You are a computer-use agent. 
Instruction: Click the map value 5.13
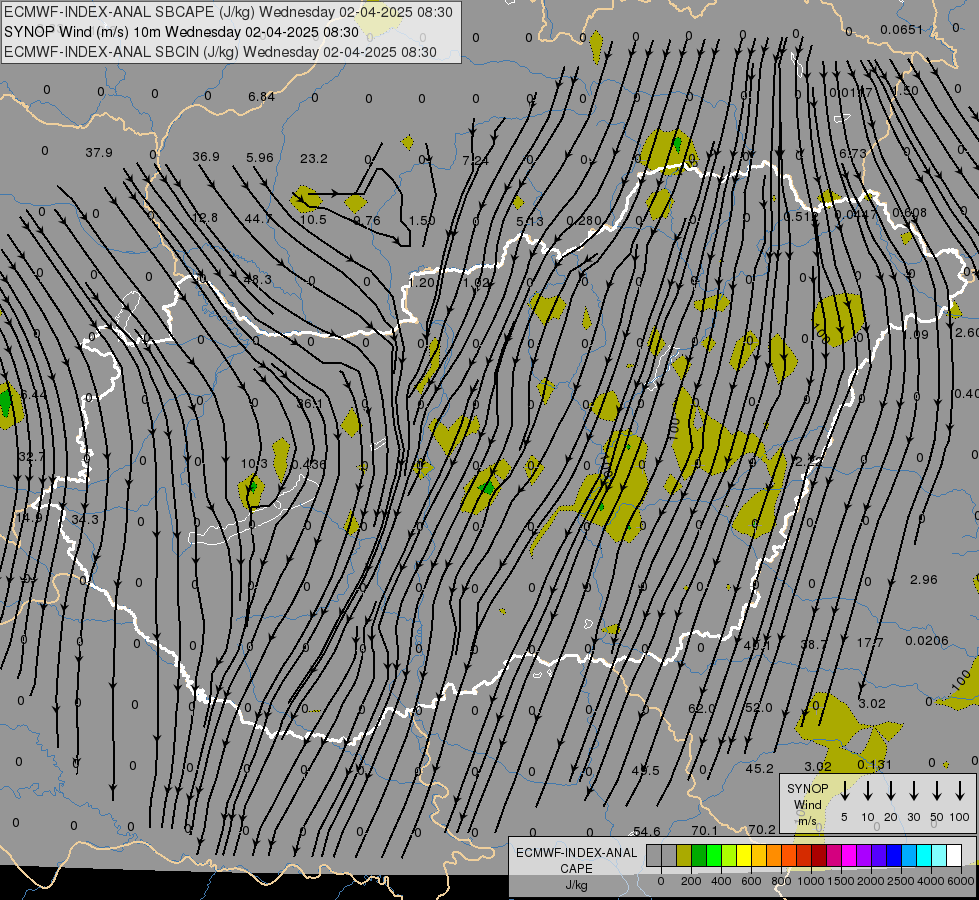529,222
